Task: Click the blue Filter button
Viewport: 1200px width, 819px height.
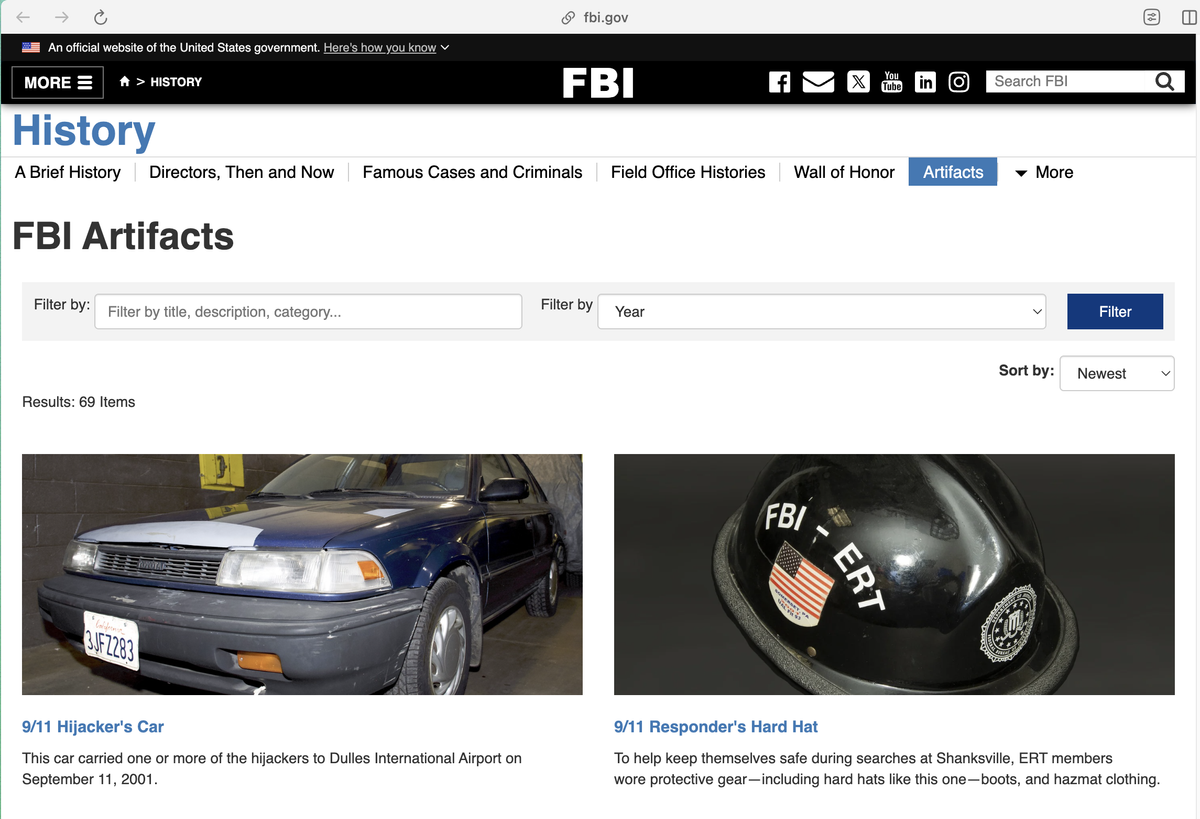Action: [x=1115, y=312]
